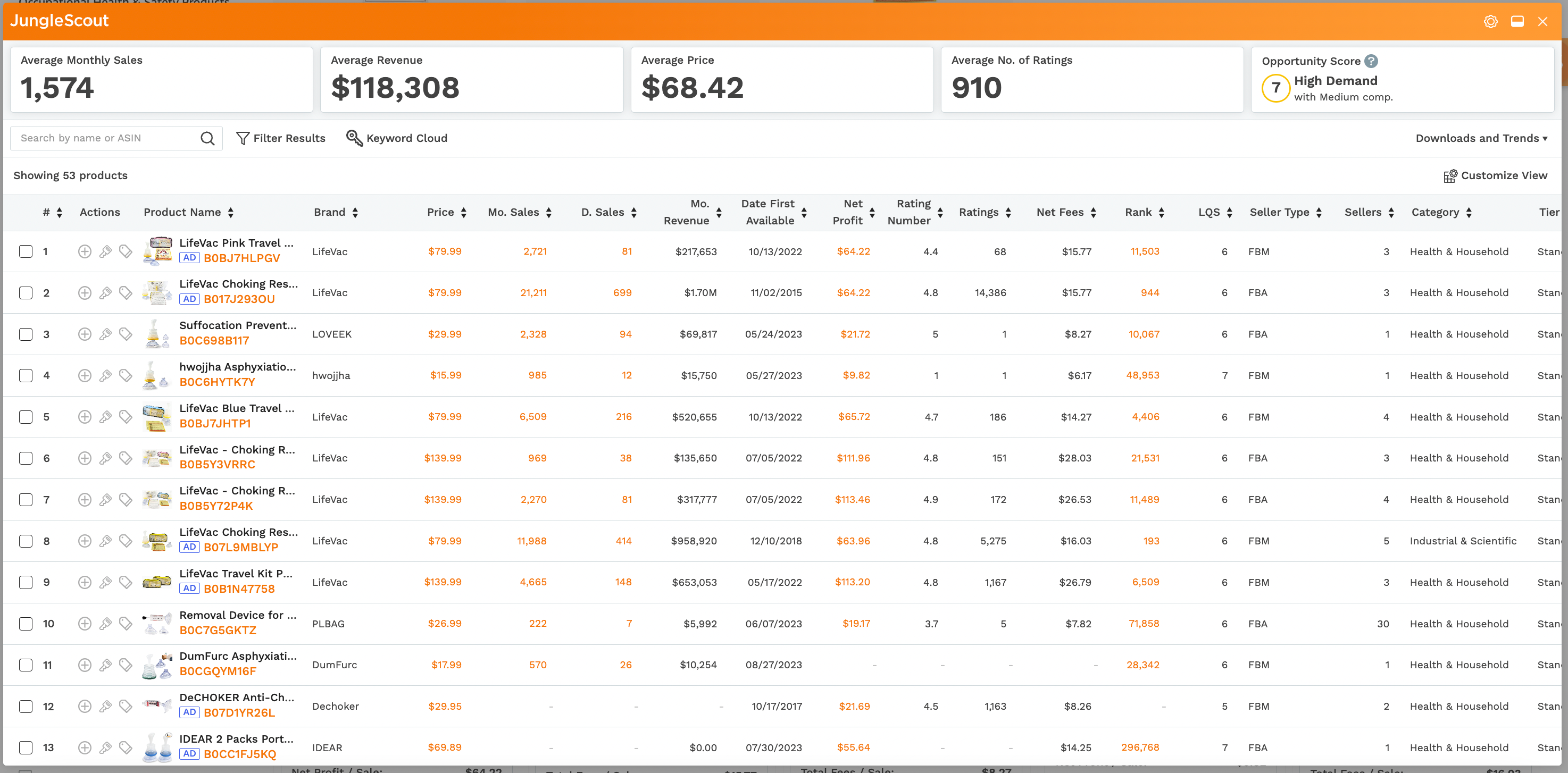Screen dimensions: 1568x773
Task: Click the add plus icon for Suffocation Prevent row
Action: [85, 334]
